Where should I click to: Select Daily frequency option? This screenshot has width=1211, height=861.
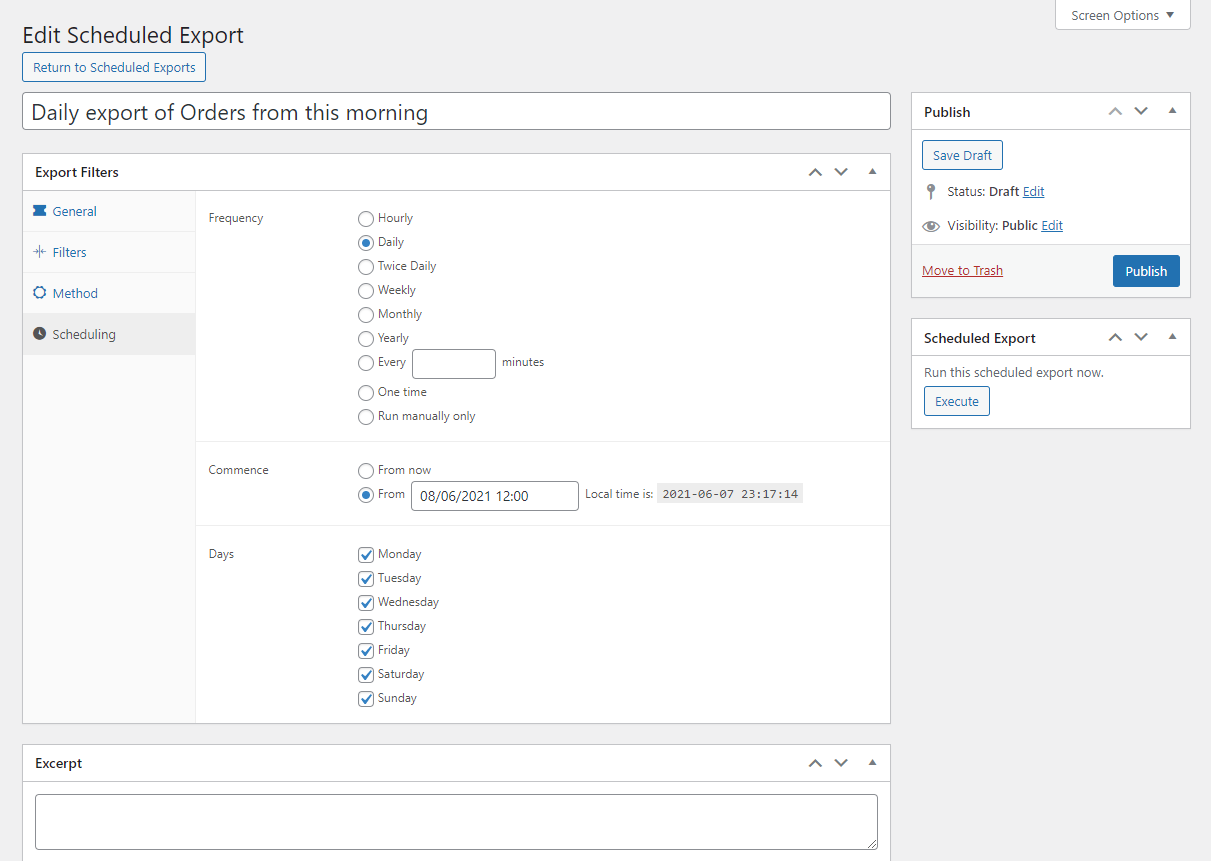[366, 243]
